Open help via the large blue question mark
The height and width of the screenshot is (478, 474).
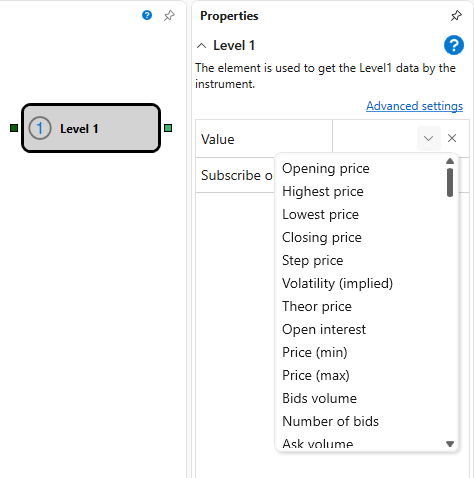coord(454,45)
